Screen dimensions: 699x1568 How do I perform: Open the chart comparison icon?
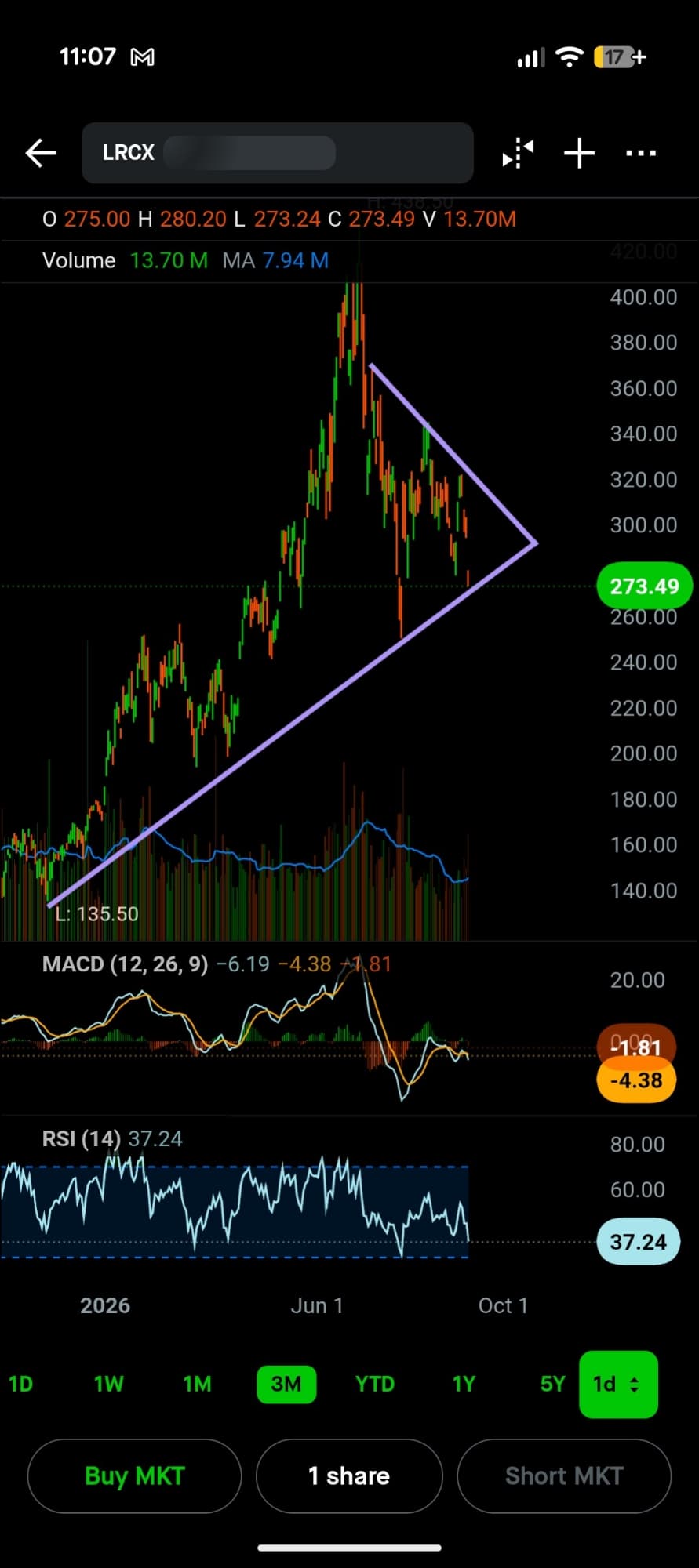[518, 153]
